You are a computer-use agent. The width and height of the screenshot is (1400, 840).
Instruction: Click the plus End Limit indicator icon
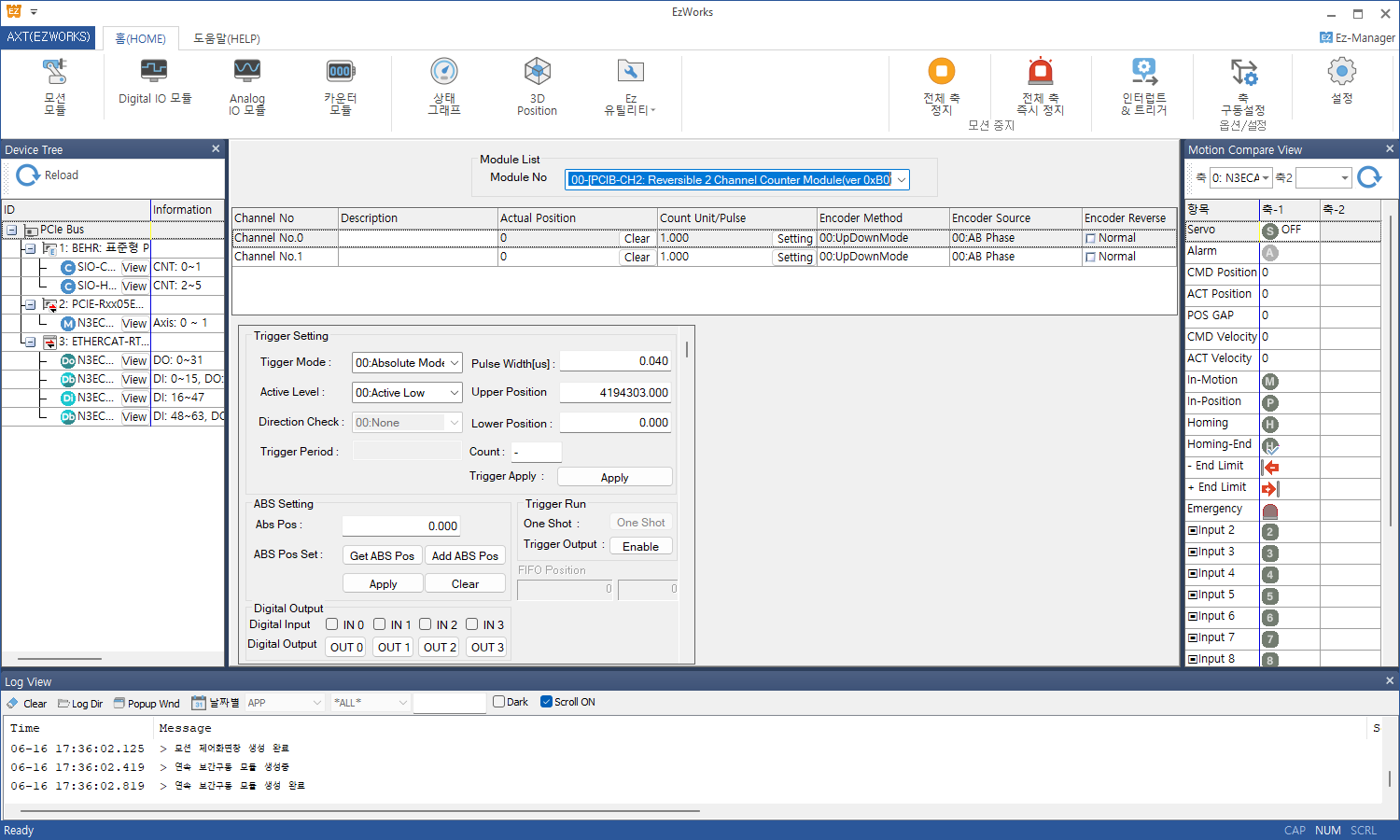click(1270, 488)
